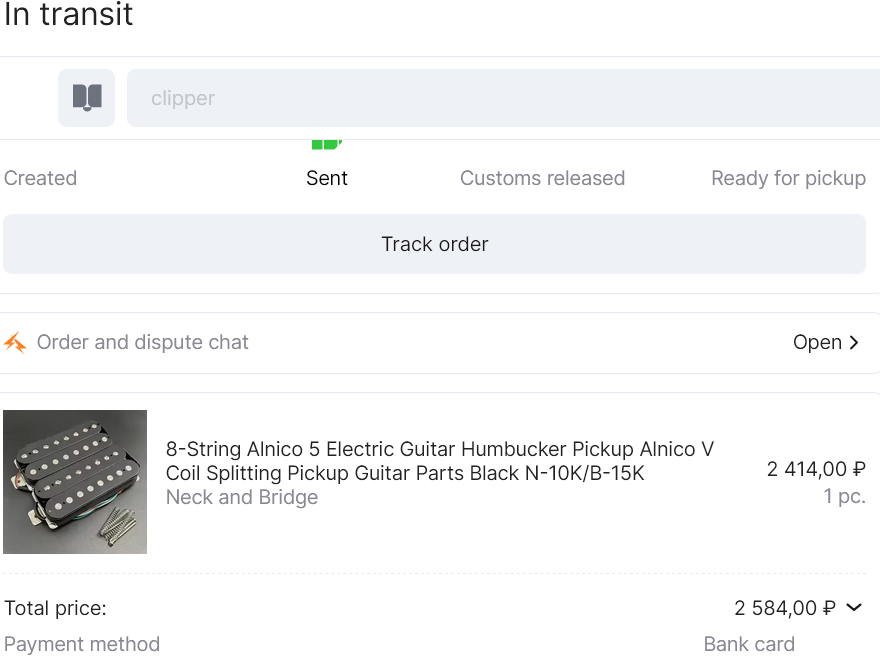Click the Open link for chat

(x=817, y=342)
